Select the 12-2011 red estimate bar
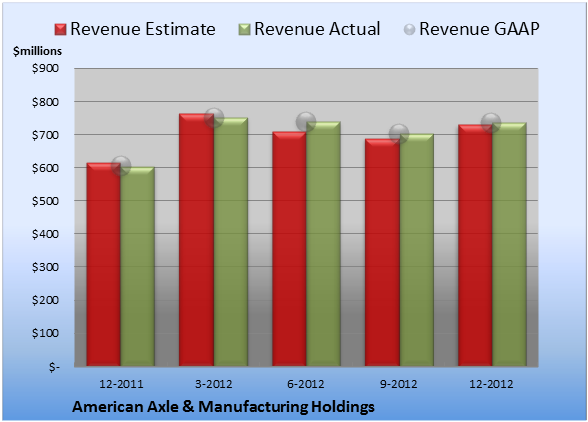Screen dimensions: 588x422 tap(104, 264)
